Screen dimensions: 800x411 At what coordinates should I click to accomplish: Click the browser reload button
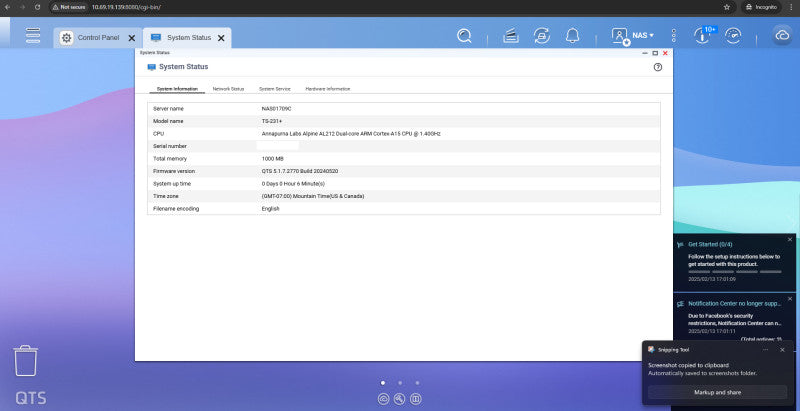tap(37, 7)
